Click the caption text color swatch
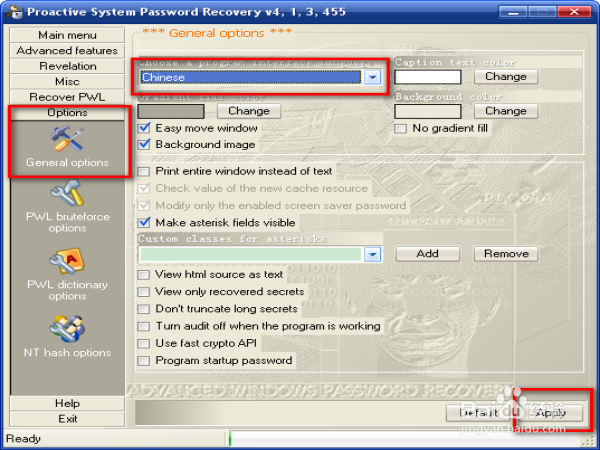 428,77
